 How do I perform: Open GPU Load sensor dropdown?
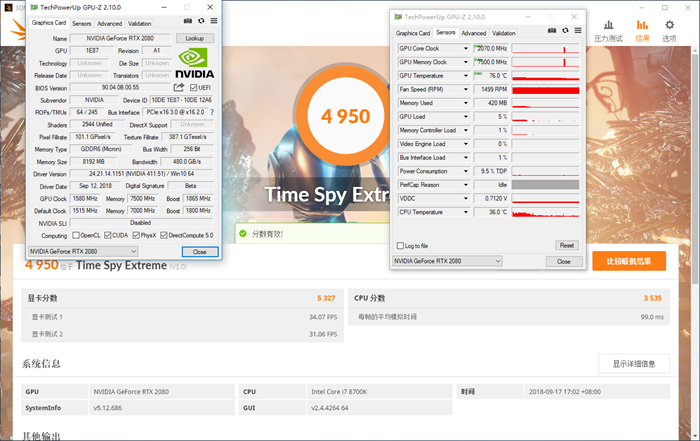point(465,116)
